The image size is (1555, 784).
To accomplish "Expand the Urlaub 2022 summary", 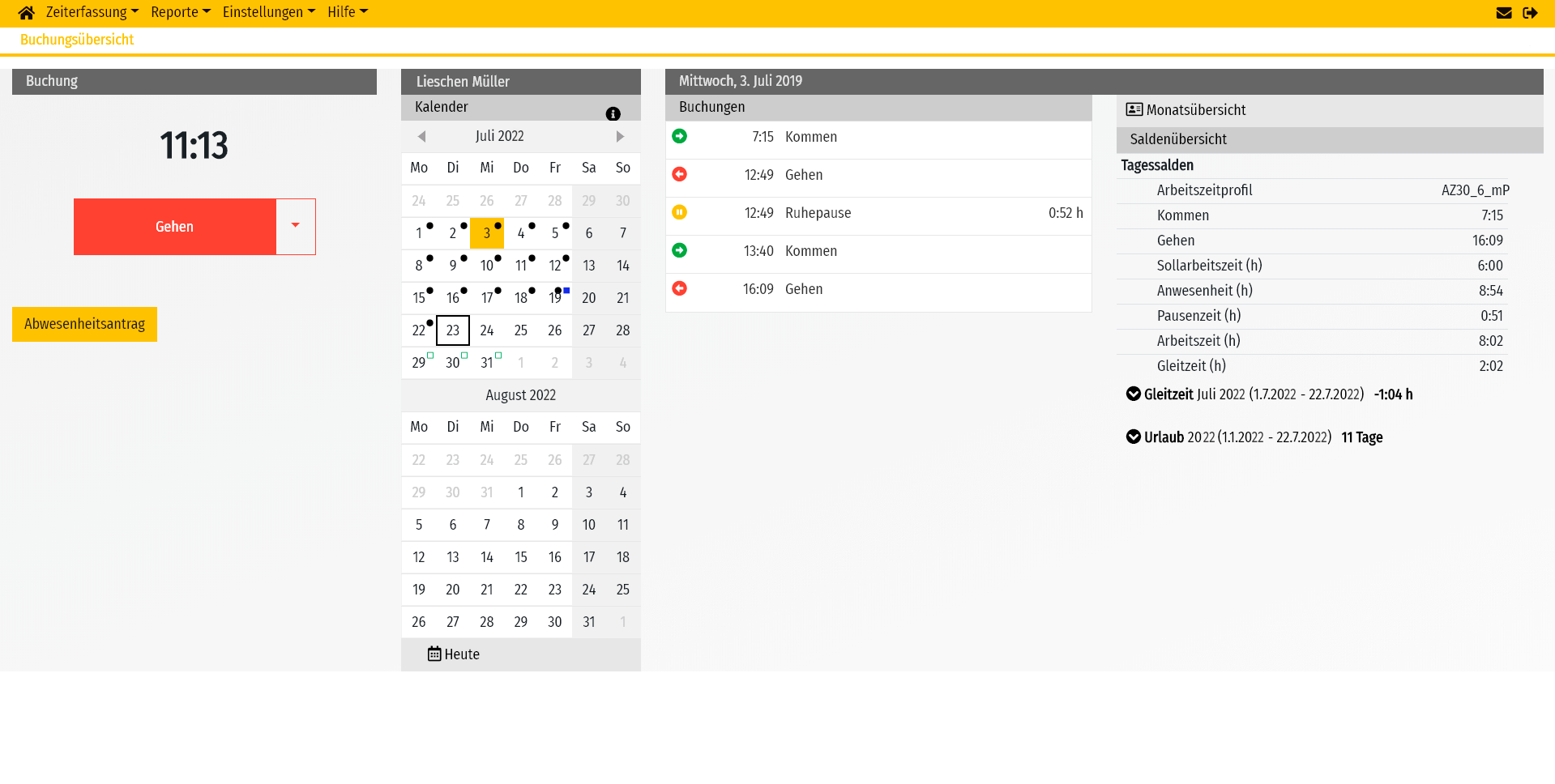I will [1132, 437].
